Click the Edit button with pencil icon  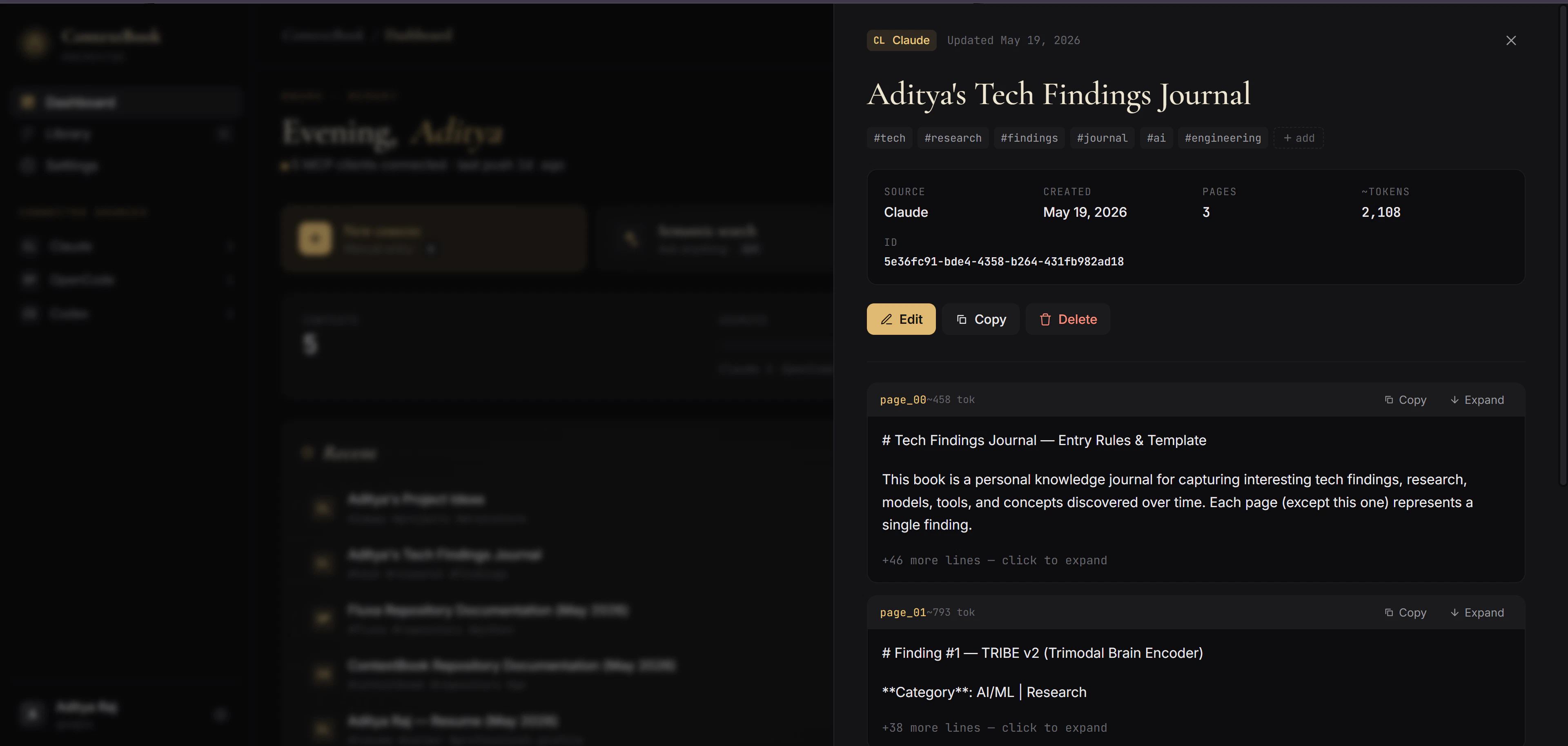tap(901, 319)
